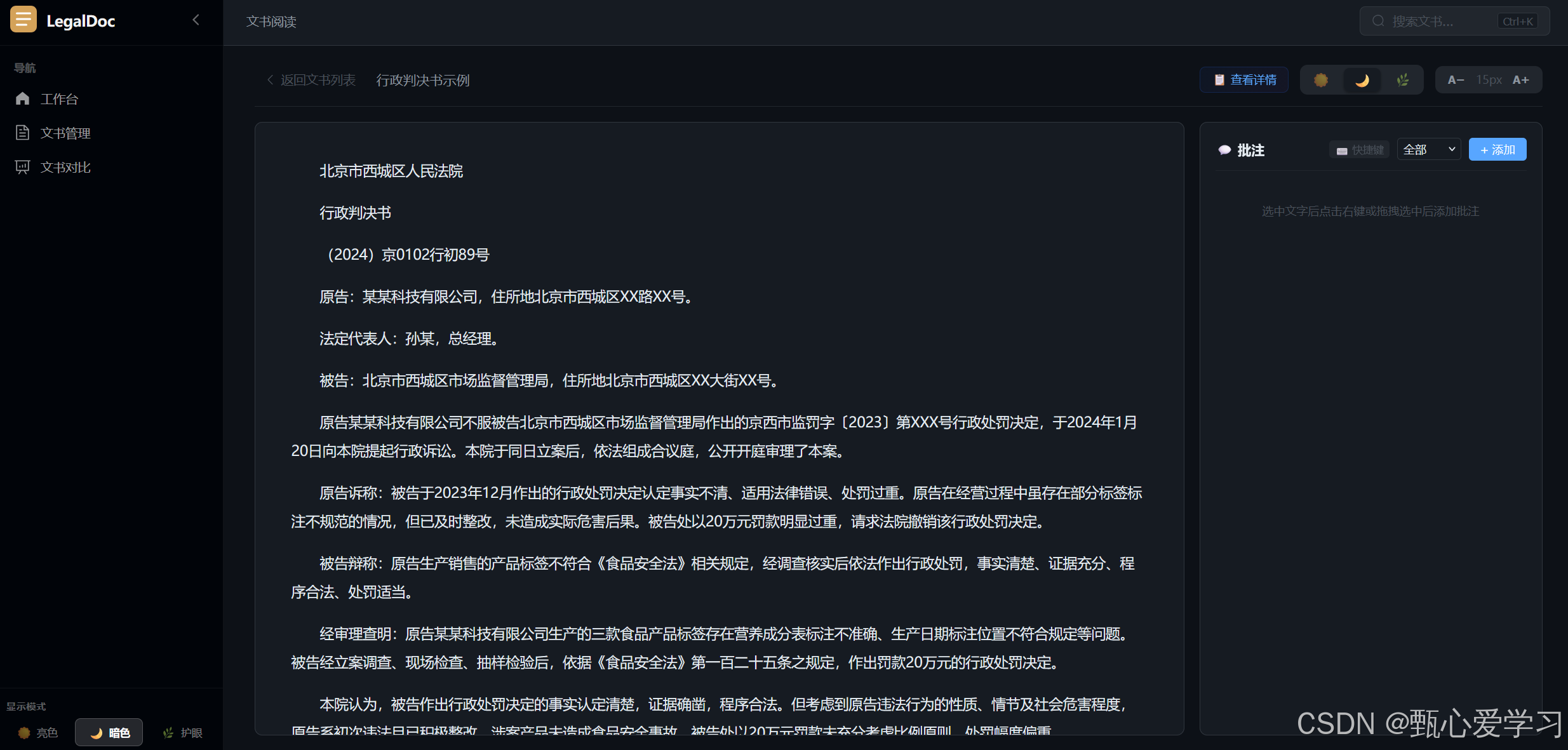The image size is (1568, 750).
Task: Collapse the sidebar with the chevron arrow
Action: (x=196, y=20)
